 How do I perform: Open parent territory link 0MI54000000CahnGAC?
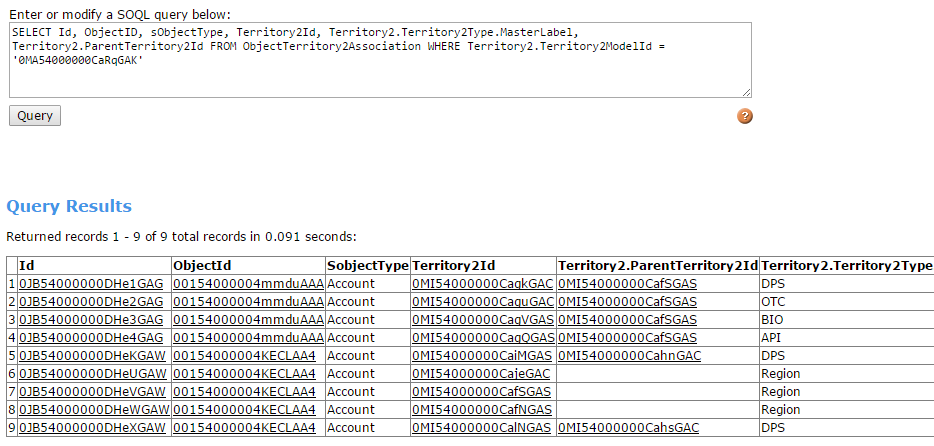pos(629,355)
